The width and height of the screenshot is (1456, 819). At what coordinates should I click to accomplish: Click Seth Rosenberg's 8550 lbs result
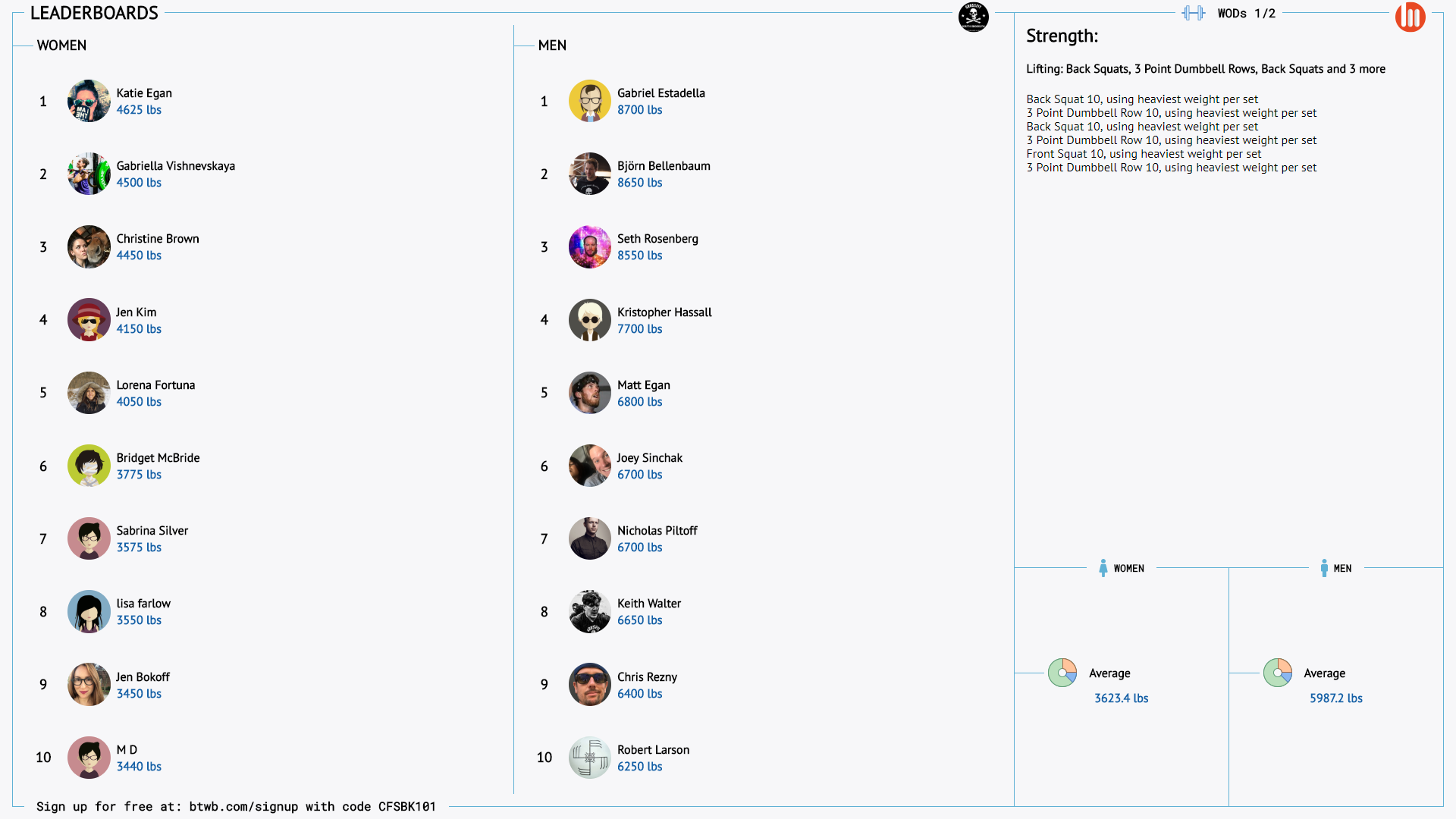639,256
